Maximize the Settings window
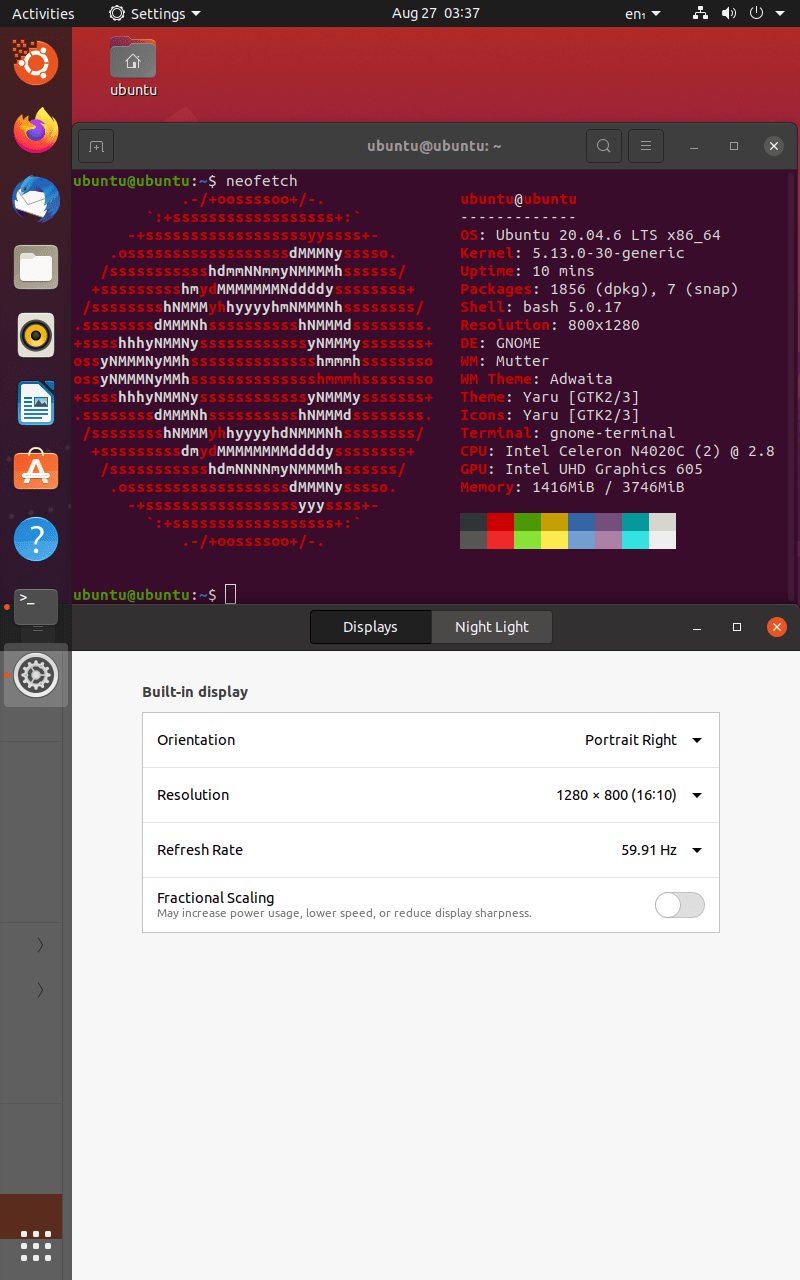The height and width of the screenshot is (1280, 800). pos(737,627)
